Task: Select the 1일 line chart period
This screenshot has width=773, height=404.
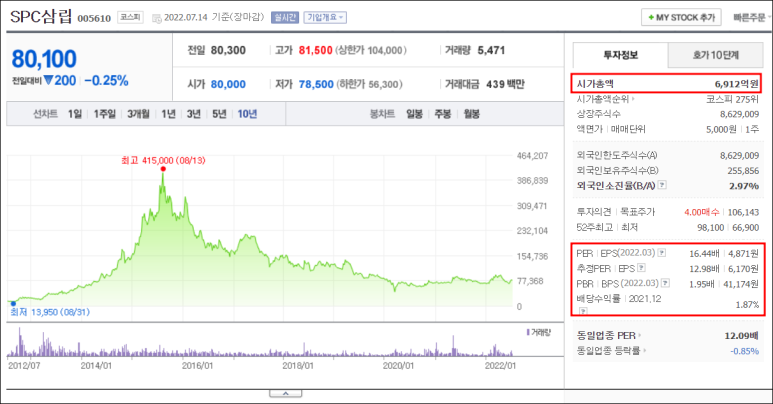Action: pyautogui.click(x=75, y=114)
